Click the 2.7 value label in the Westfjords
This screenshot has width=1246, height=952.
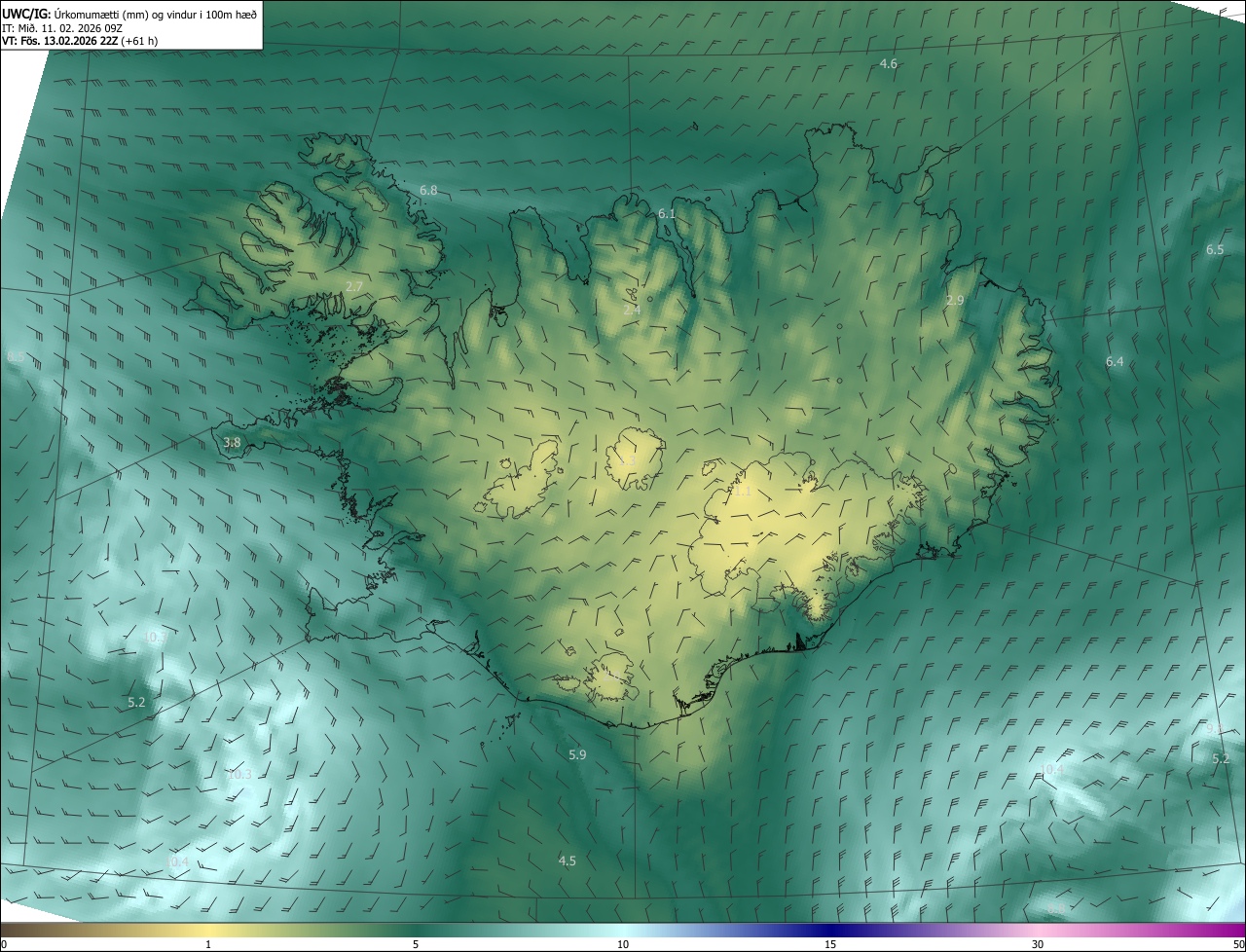tap(354, 286)
